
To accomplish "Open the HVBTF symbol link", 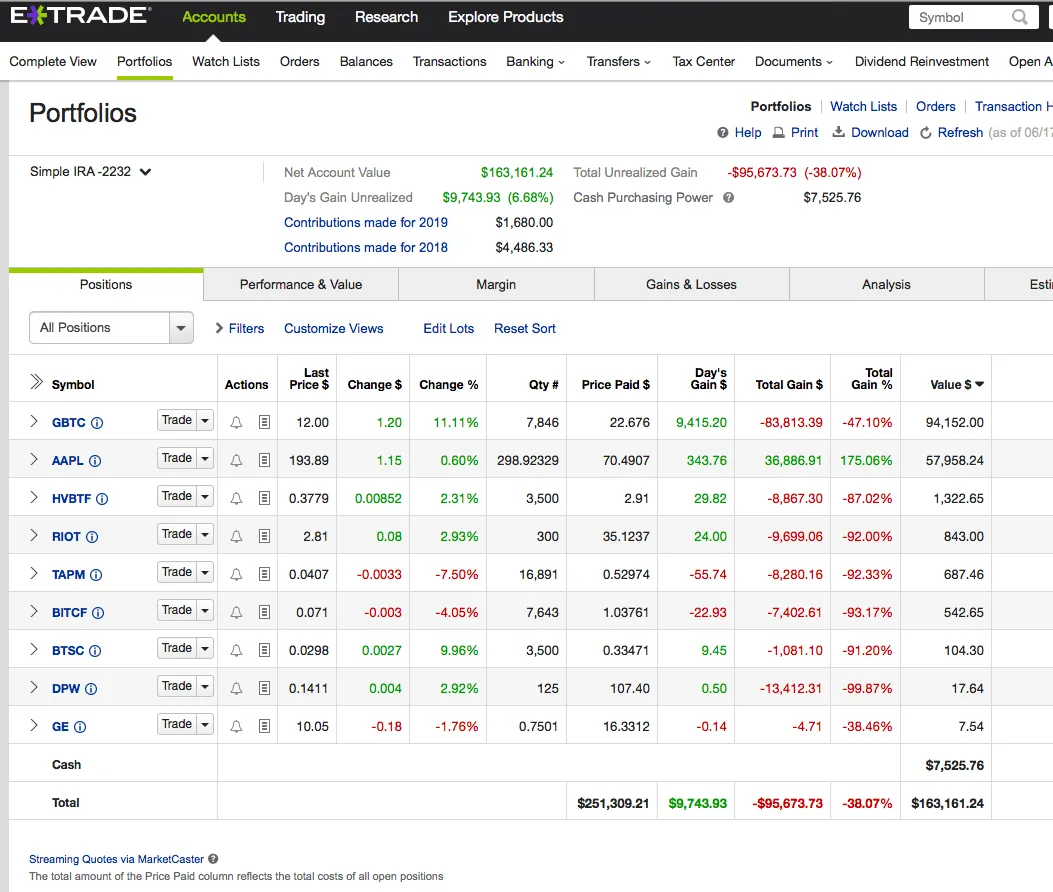I will [71, 499].
